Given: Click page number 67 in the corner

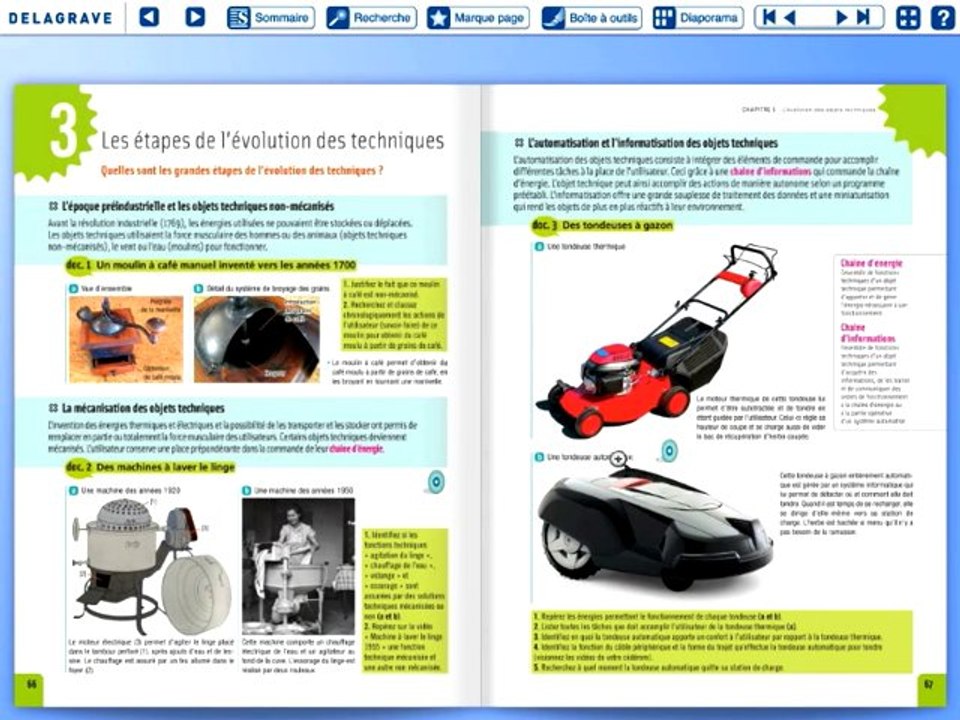Looking at the screenshot, I should [929, 684].
